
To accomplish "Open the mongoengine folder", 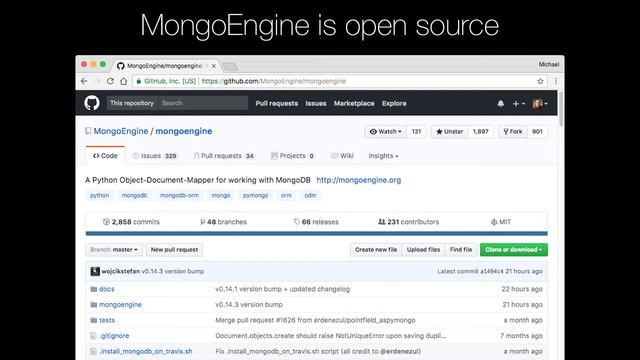I will click(120, 304).
